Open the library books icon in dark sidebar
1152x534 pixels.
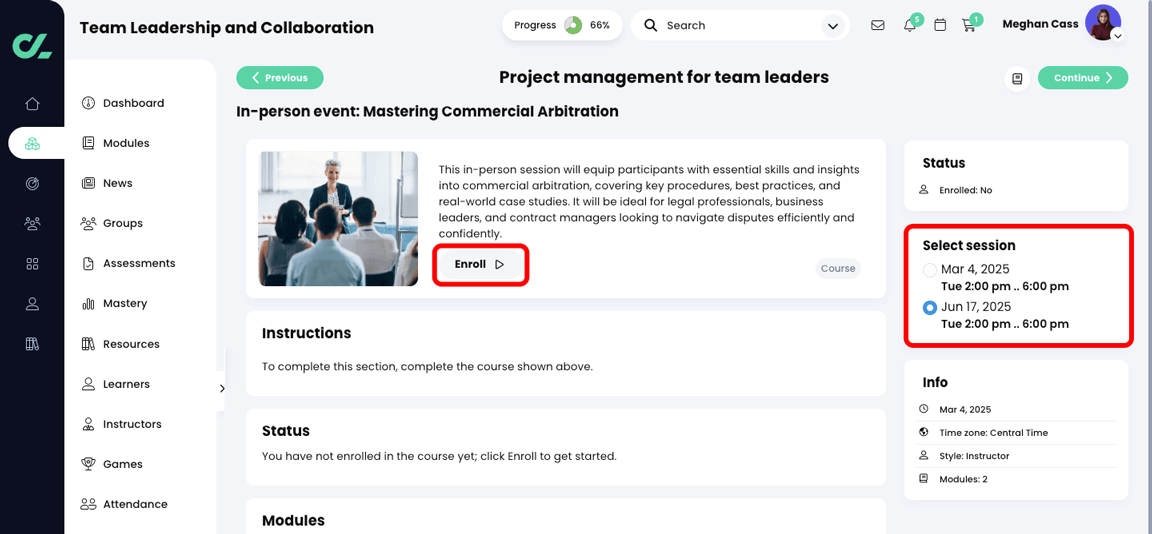tap(32, 344)
